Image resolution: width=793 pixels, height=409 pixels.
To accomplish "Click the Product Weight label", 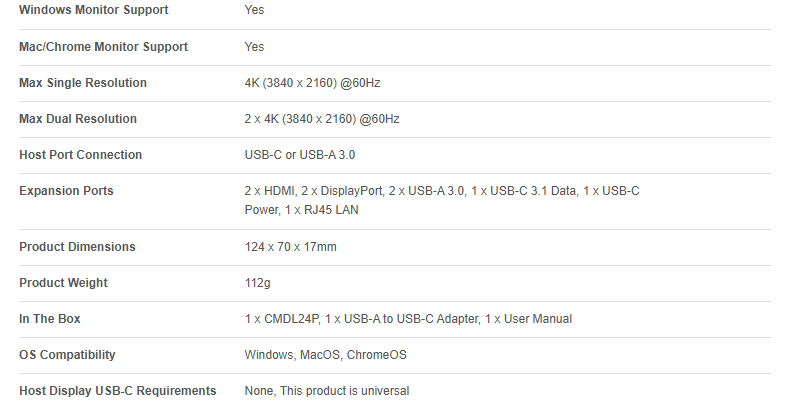I will tap(63, 283).
